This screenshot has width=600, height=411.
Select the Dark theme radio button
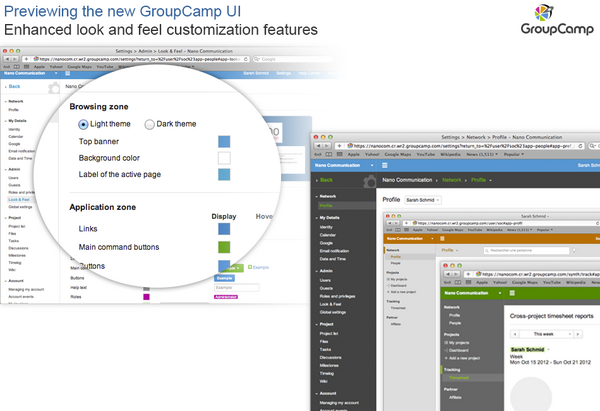149,124
